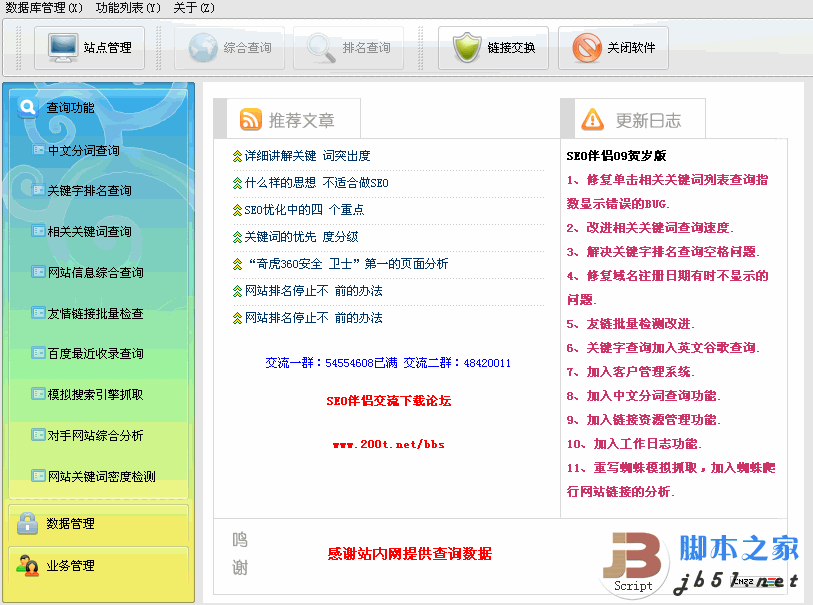This screenshot has width=813, height=605.
Task: Click arrow icon beside SEO优化中的四 article
Action: point(237,210)
